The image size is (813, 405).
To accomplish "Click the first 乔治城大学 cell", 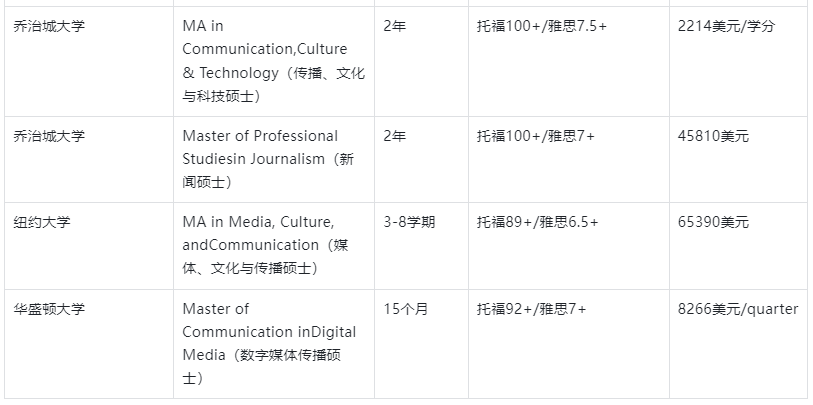I will tap(50, 26).
